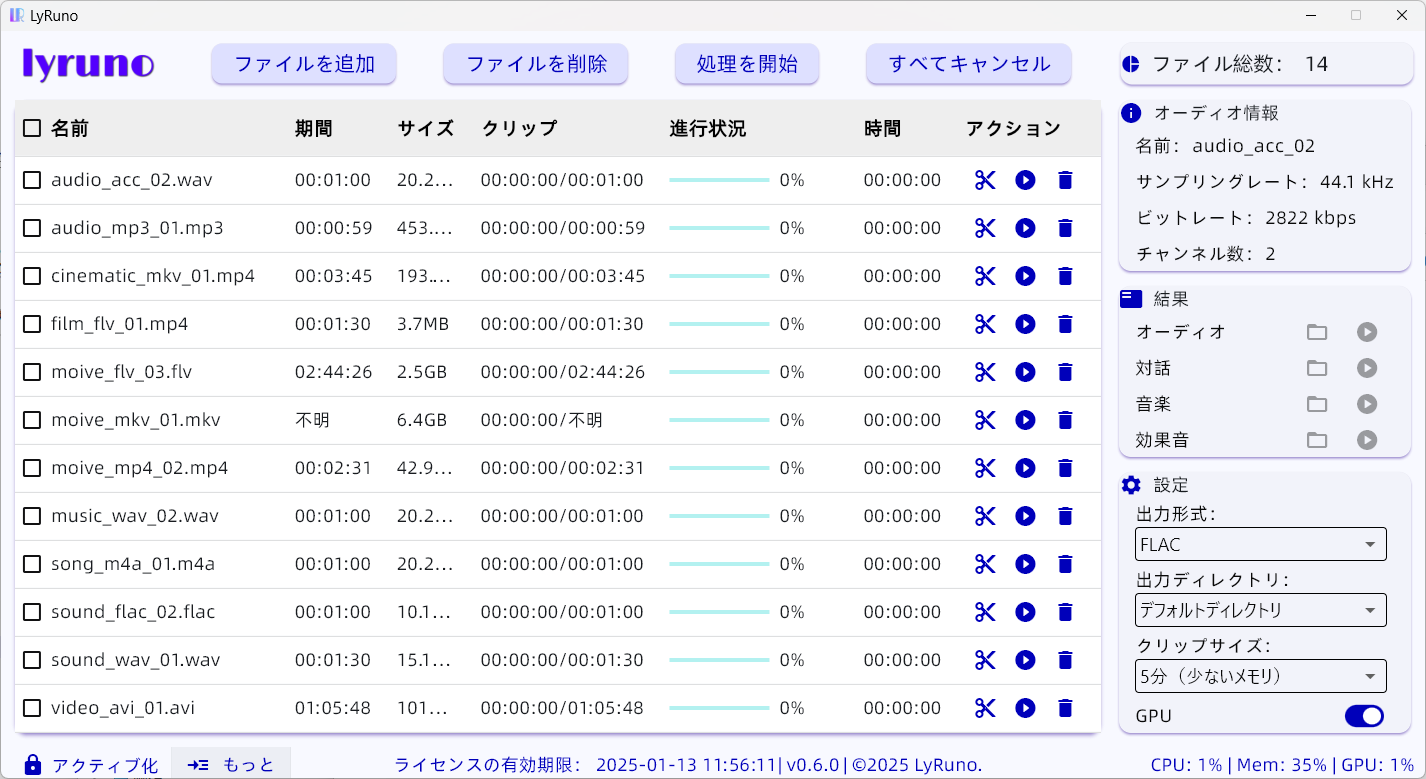Viewport: 1426px width, 779px height.
Task: Click the scissors icon for cinematic_mkv_01.mp4
Action: point(984,276)
